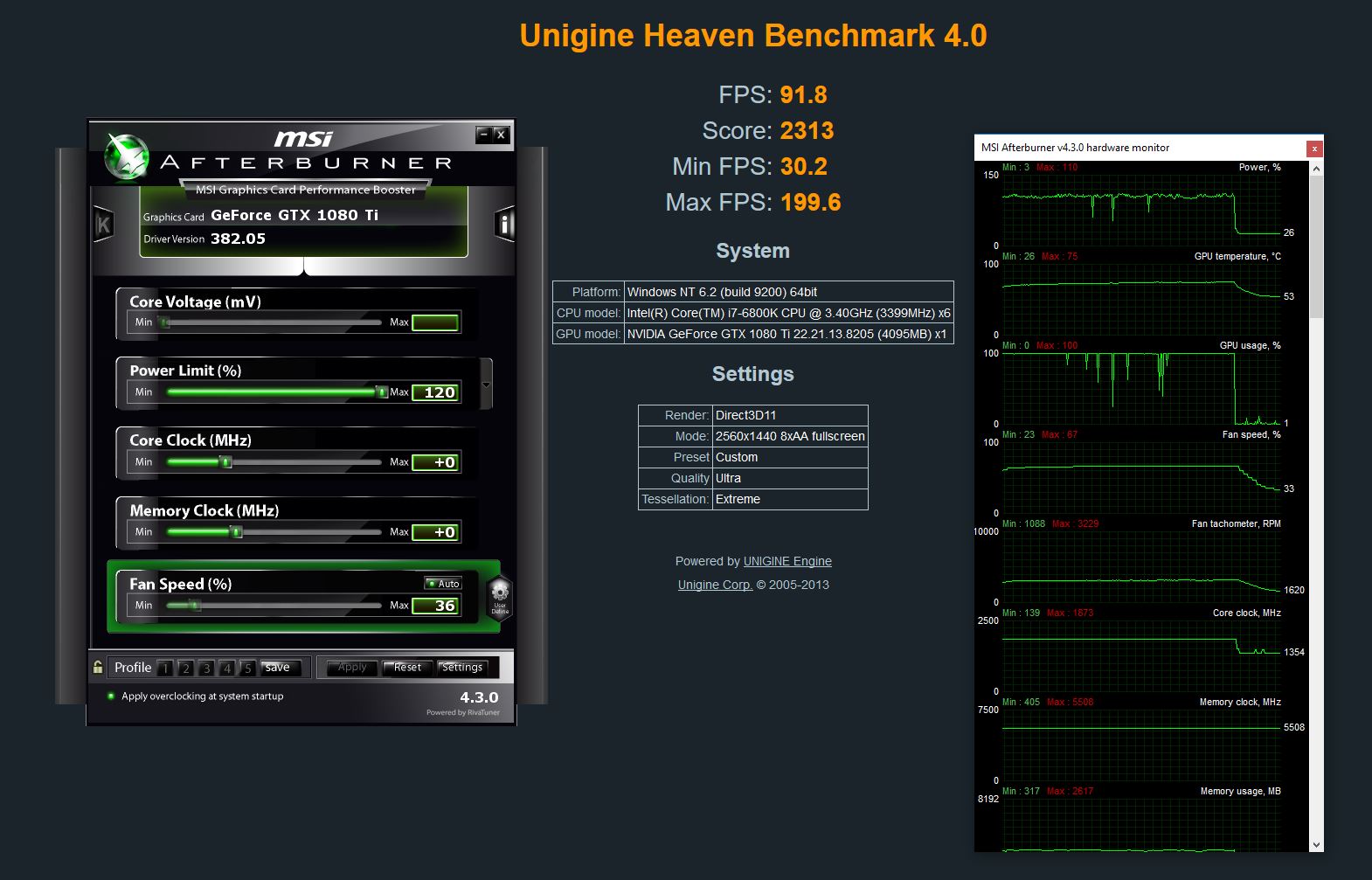Viewport: 1372px width, 880px height.
Task: Click the CPU model cell with i7-6800K
Action: [x=788, y=313]
